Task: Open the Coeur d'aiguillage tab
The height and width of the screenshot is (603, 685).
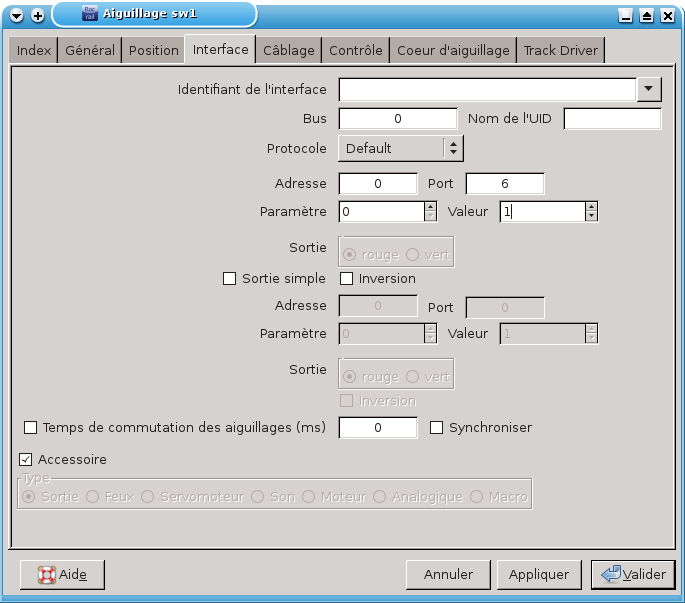Action: (453, 50)
